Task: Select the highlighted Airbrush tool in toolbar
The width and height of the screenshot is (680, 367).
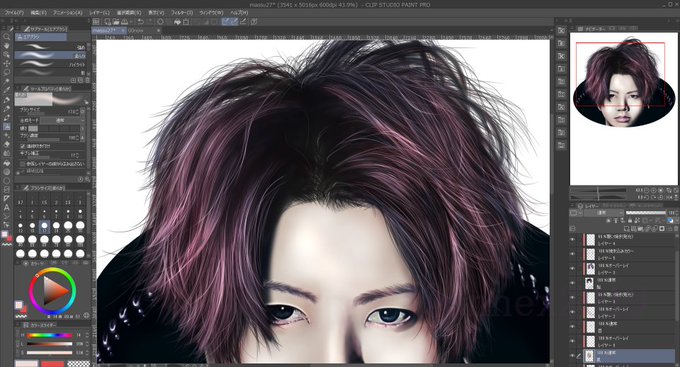Action: pyautogui.click(x=6, y=127)
